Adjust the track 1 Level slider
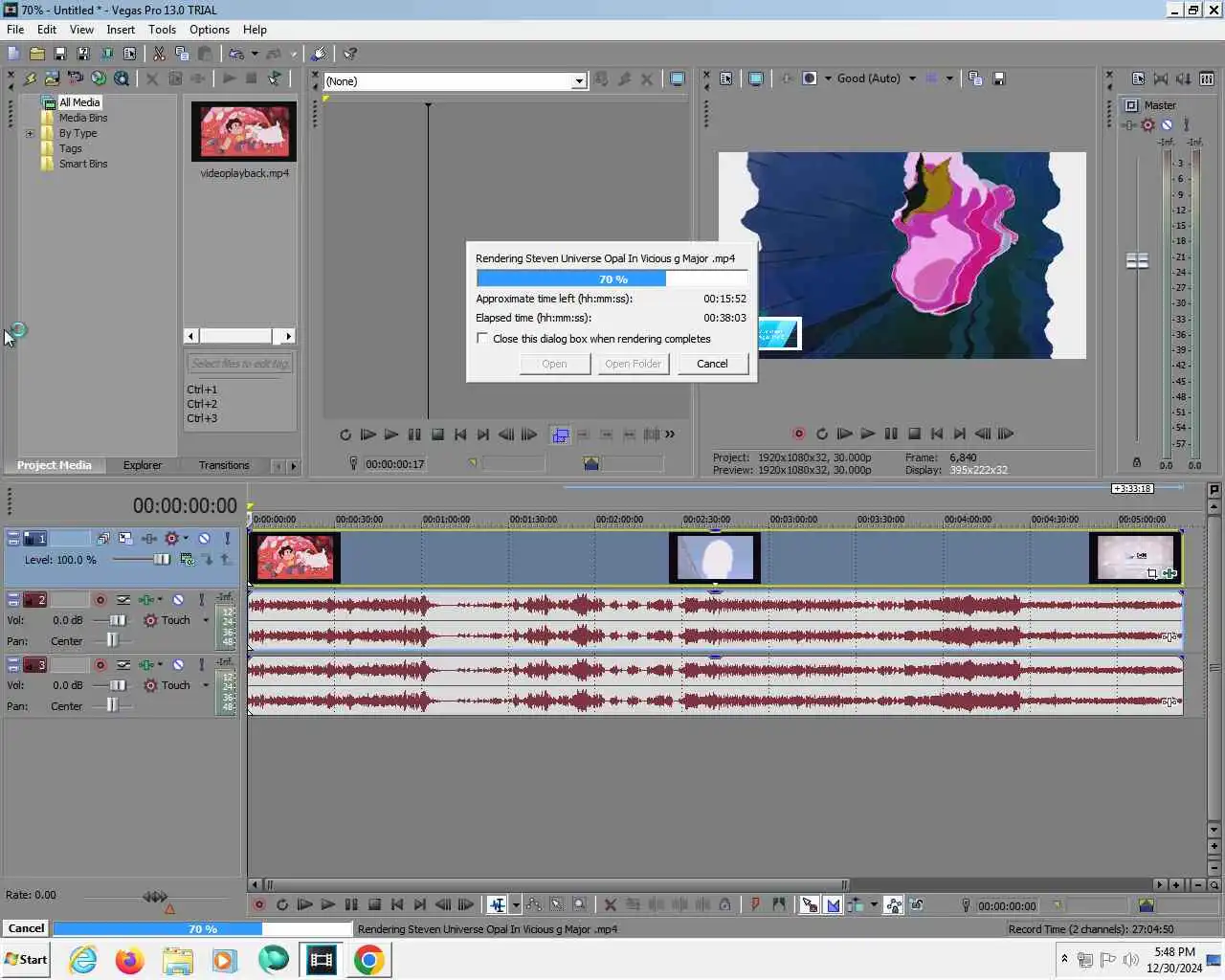The width and height of the screenshot is (1225, 980). click(x=161, y=560)
